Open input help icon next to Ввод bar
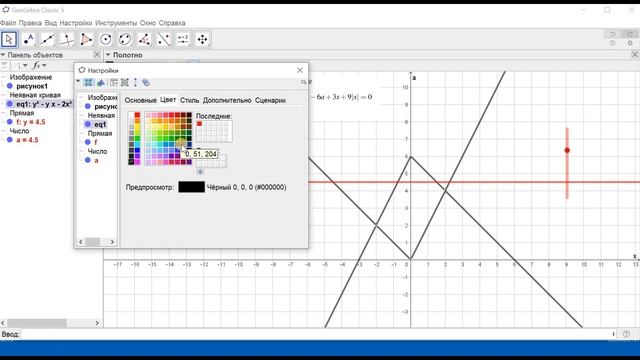 pos(627,334)
